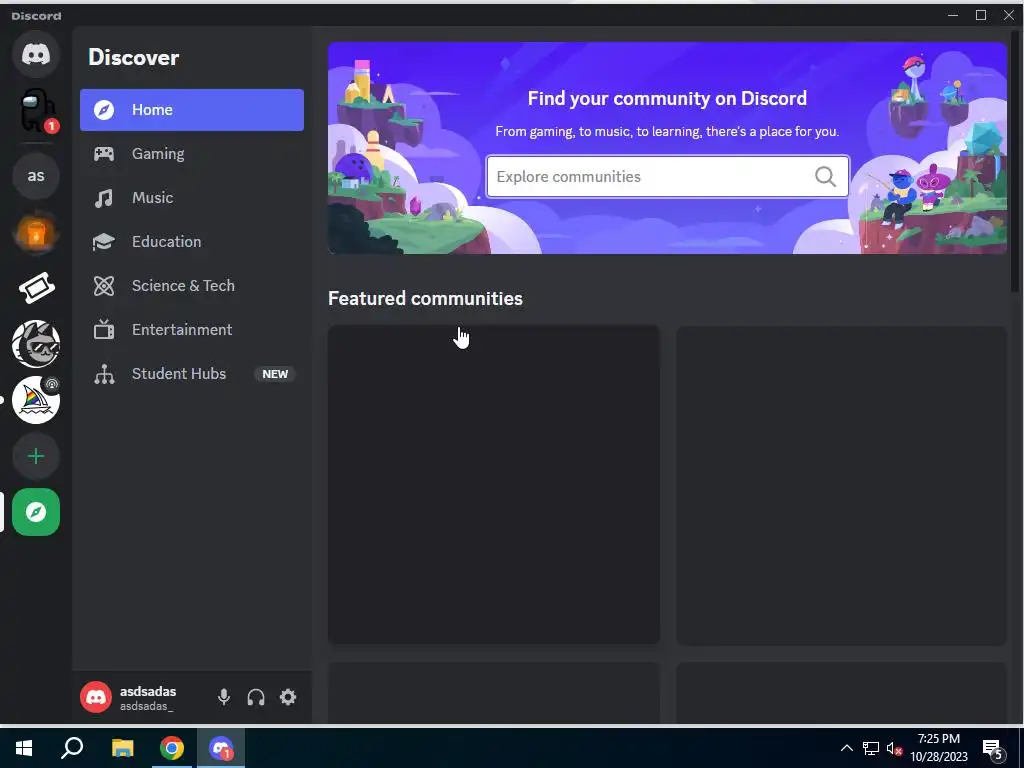
Task: Open Student Hubs category
Action: (192, 374)
